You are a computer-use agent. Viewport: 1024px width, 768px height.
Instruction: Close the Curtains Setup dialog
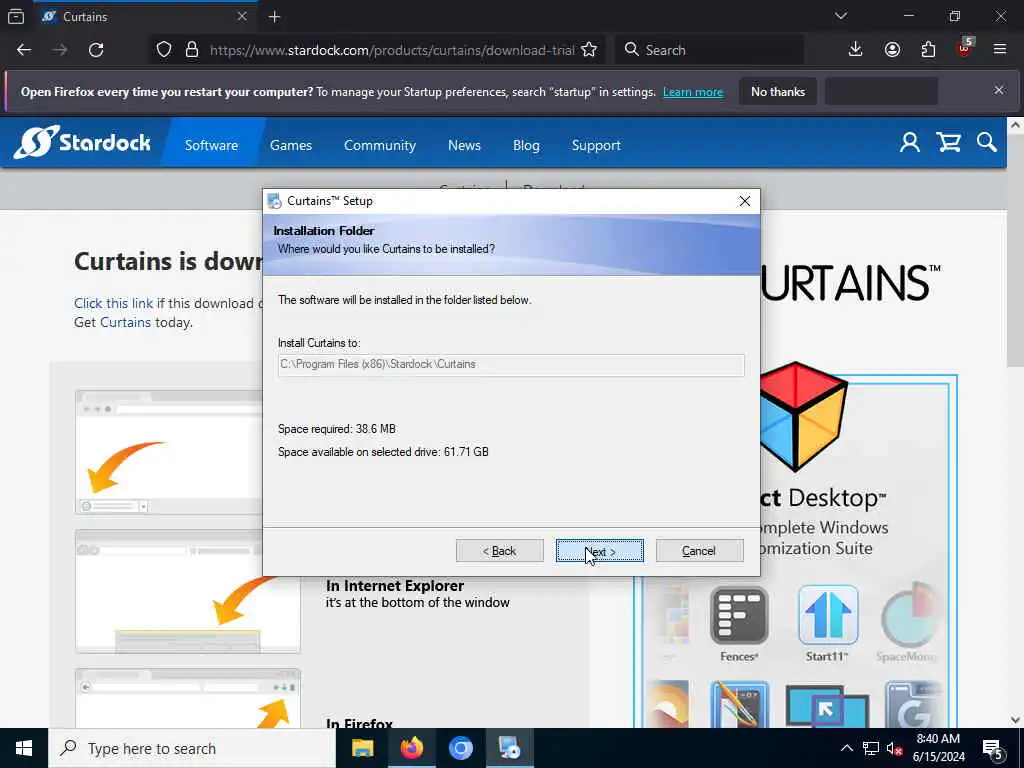pos(744,201)
